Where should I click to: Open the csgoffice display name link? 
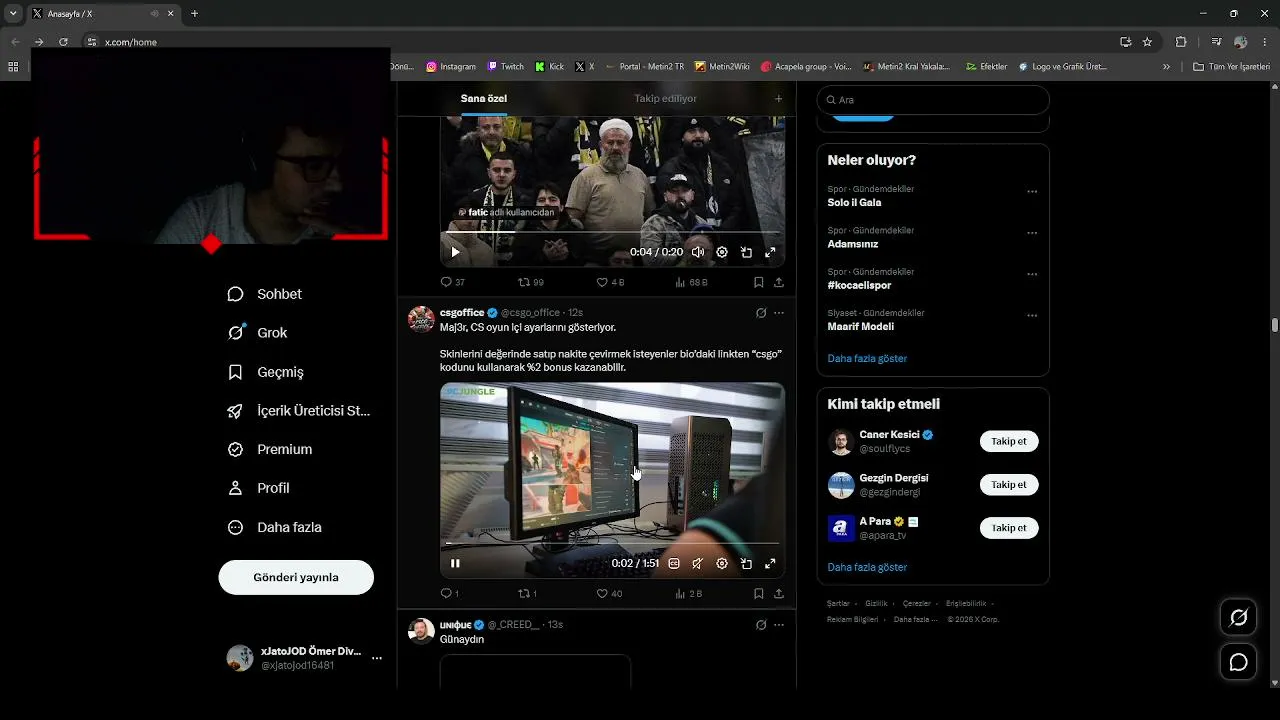[x=462, y=313]
